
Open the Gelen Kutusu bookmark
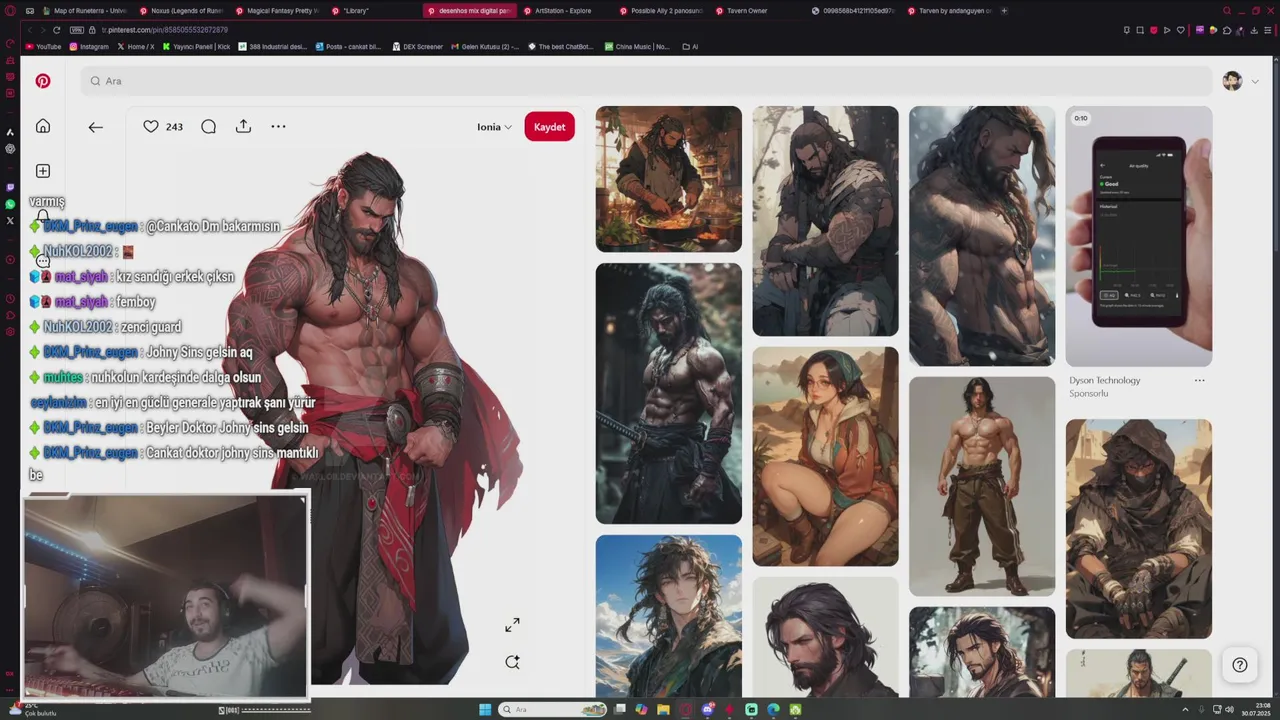click(x=485, y=47)
